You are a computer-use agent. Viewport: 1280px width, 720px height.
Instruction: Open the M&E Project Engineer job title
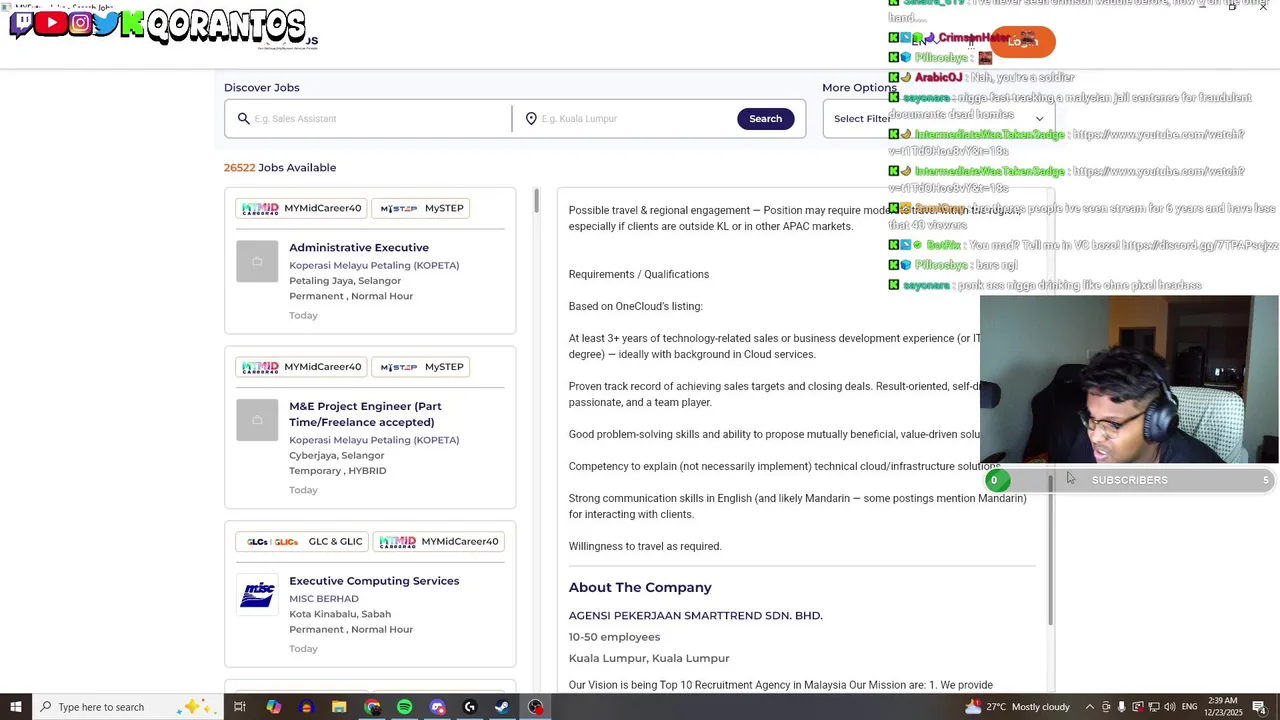point(365,414)
